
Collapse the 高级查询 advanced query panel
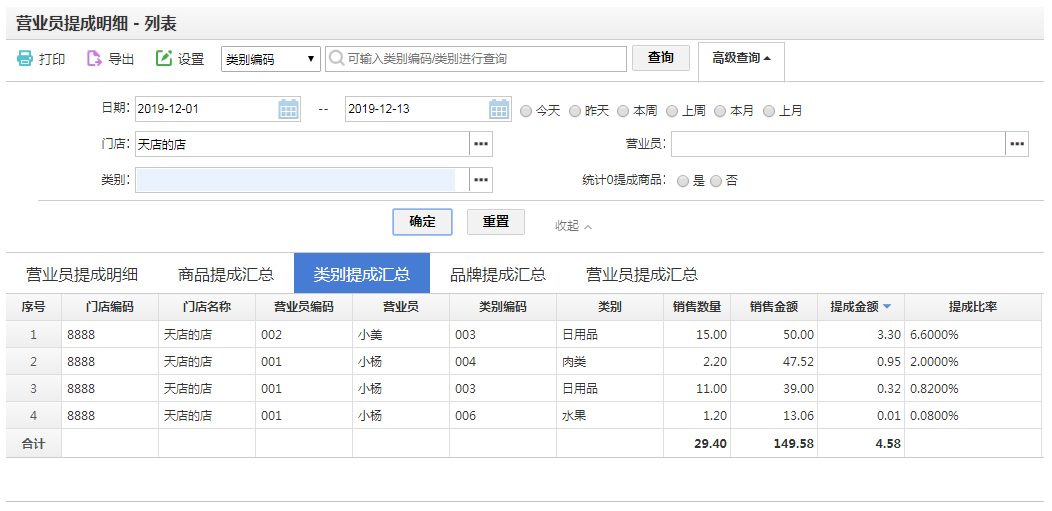coord(741,58)
